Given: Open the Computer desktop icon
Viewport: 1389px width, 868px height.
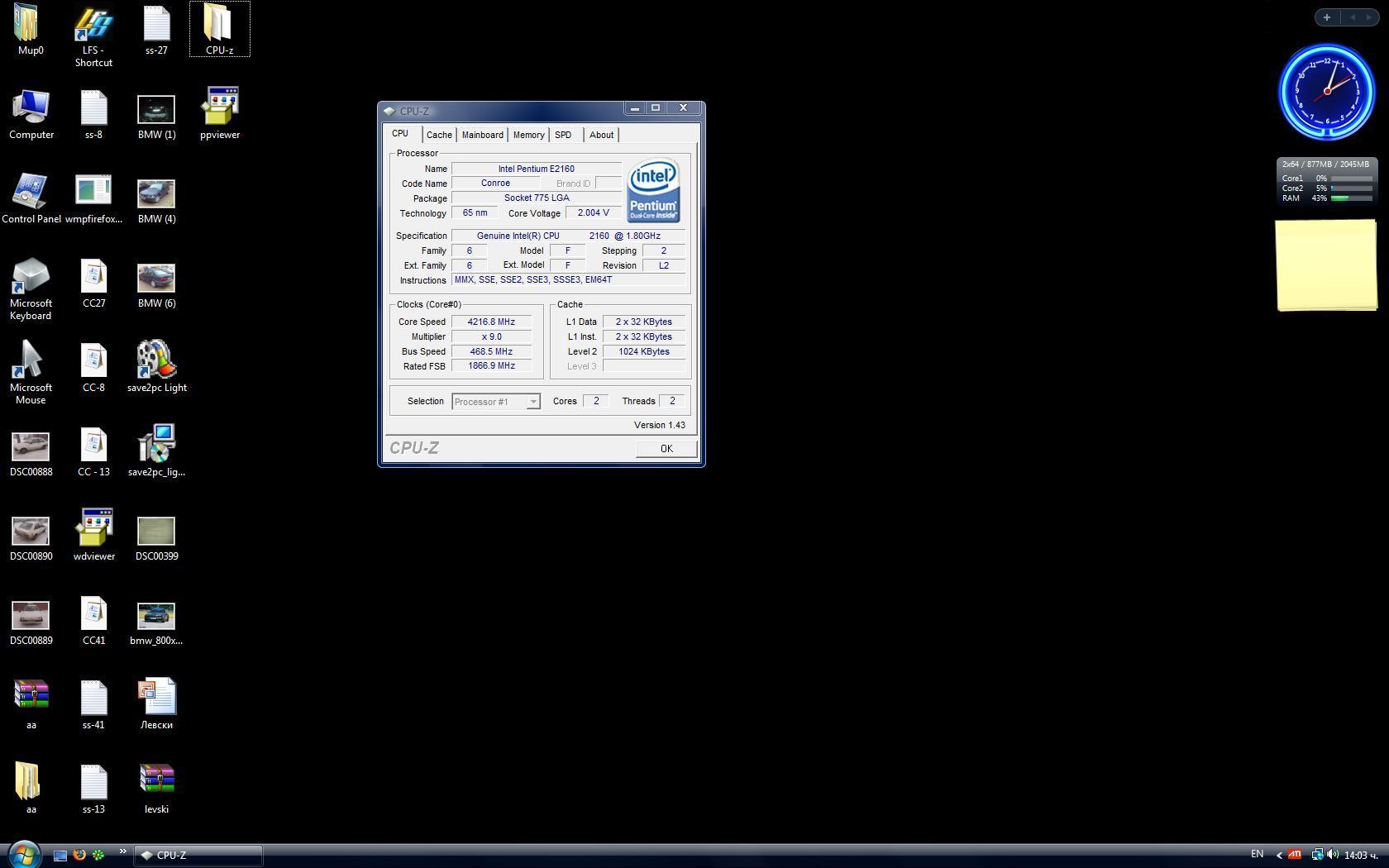Looking at the screenshot, I should pos(31,107).
